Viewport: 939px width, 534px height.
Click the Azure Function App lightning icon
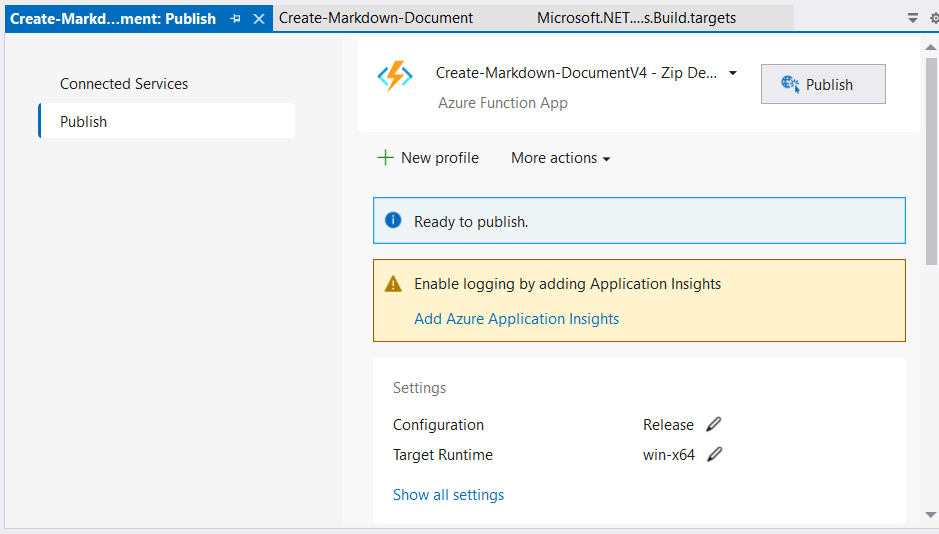395,76
